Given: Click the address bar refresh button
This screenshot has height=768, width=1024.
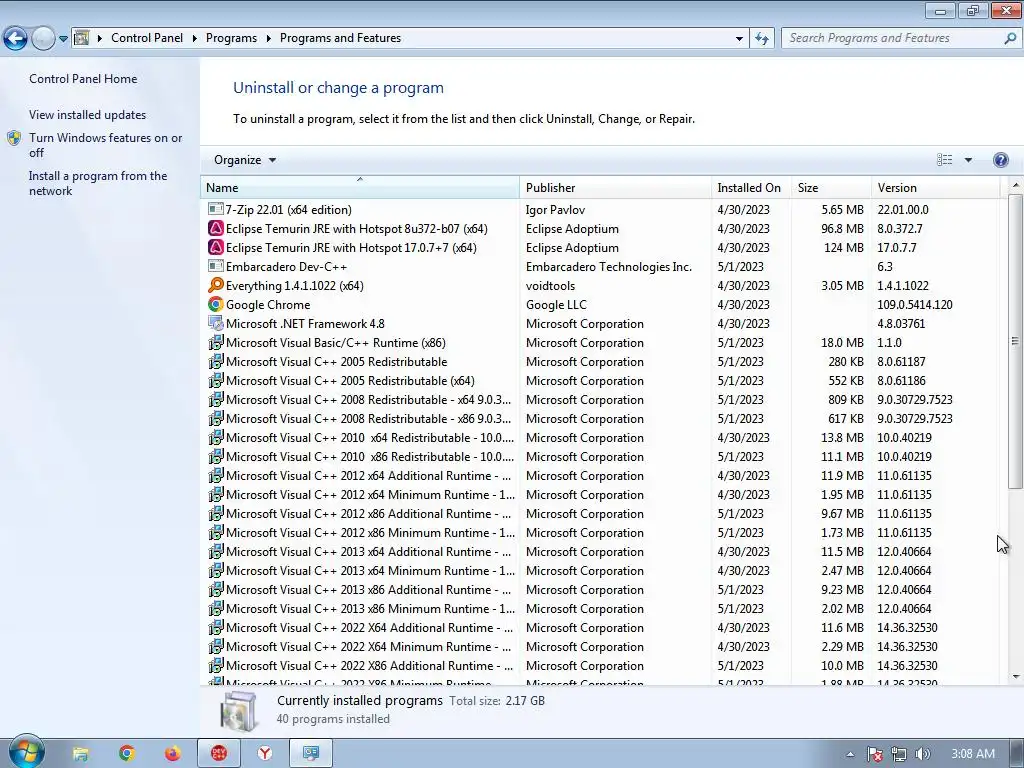Looking at the screenshot, I should 761,38.
